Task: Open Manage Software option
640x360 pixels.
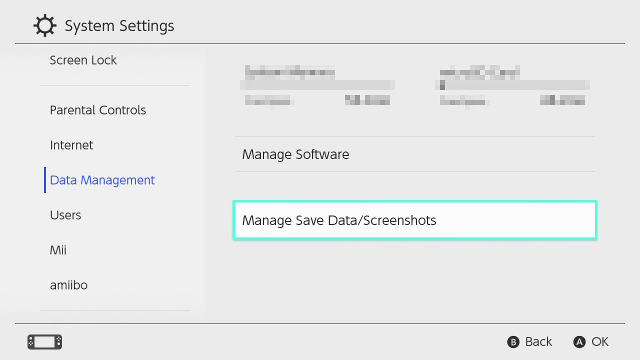Action: click(415, 154)
